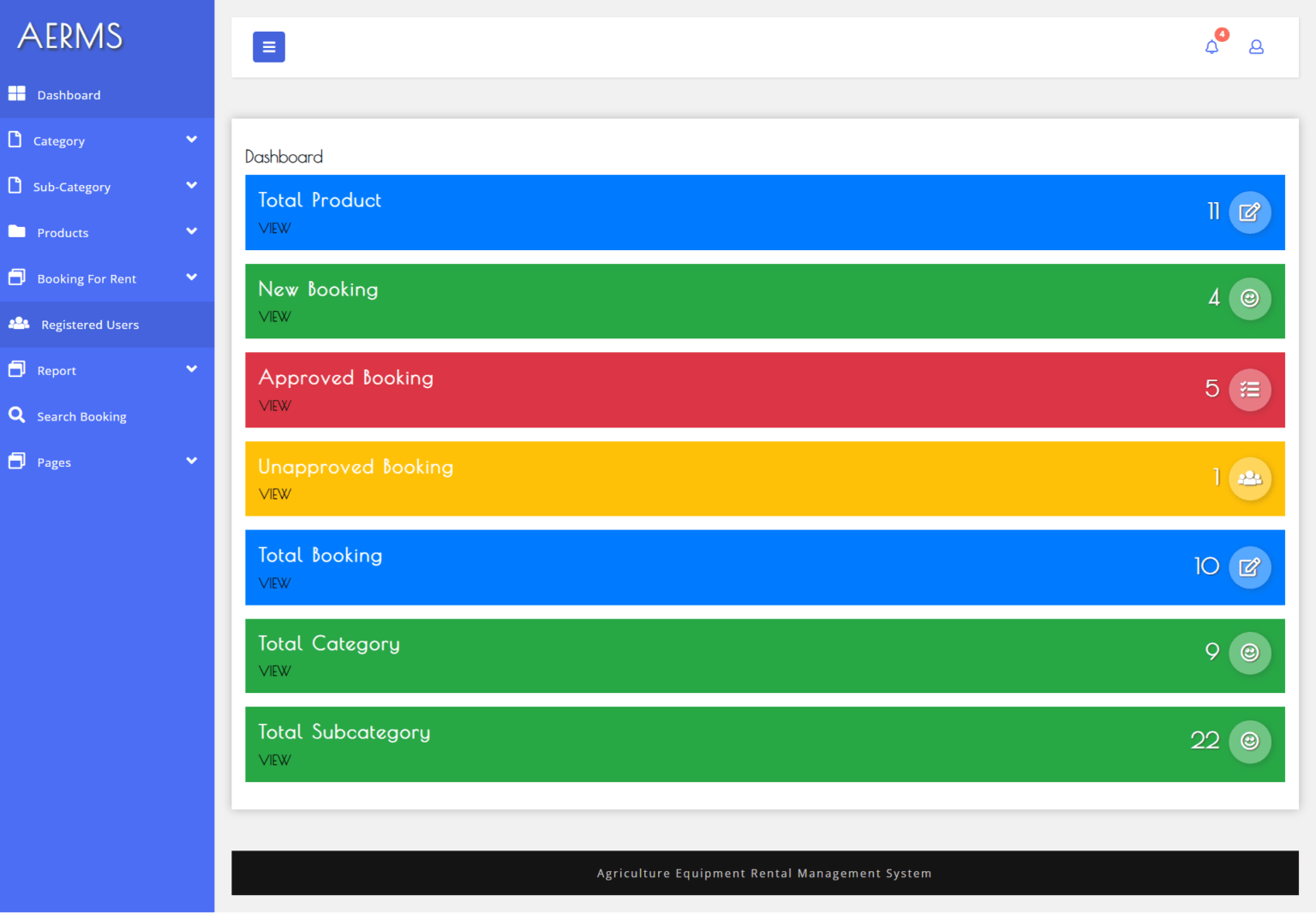Image resolution: width=1316 pixels, height=913 pixels.
Task: Click VIEW under Total Category
Action: [x=275, y=671]
